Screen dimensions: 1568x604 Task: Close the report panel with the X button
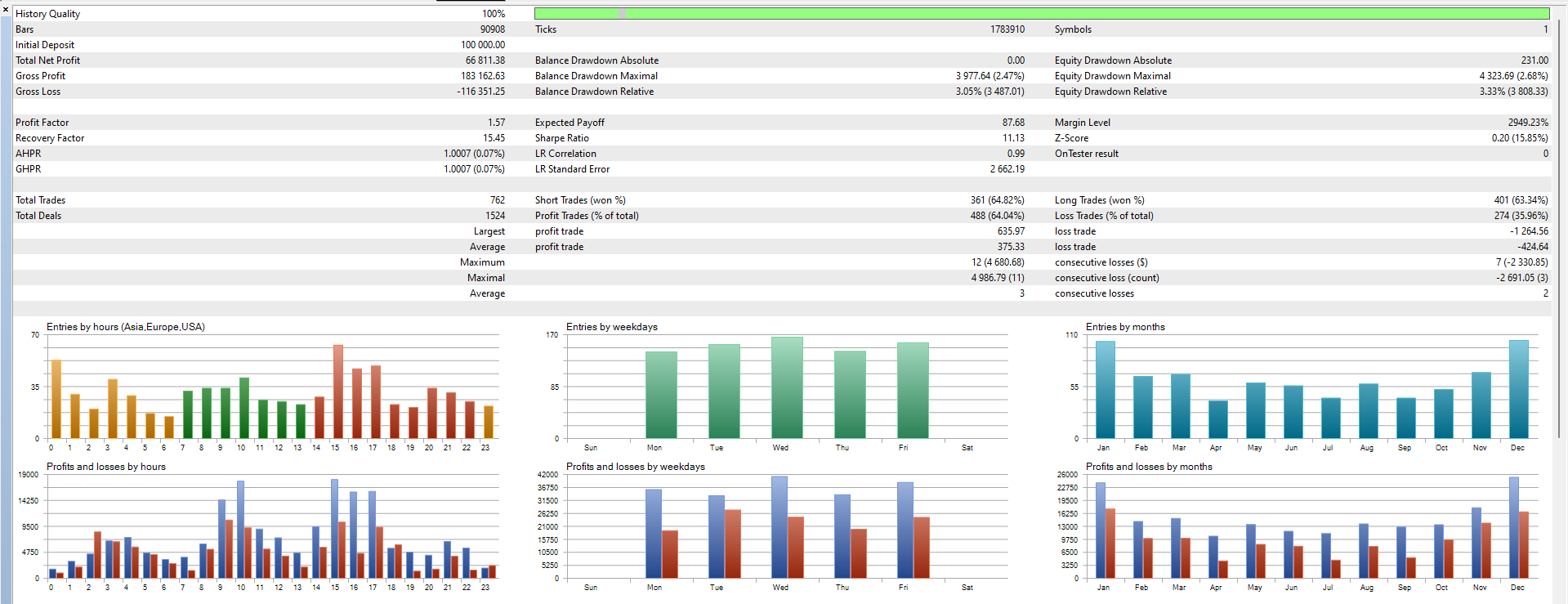coord(6,10)
